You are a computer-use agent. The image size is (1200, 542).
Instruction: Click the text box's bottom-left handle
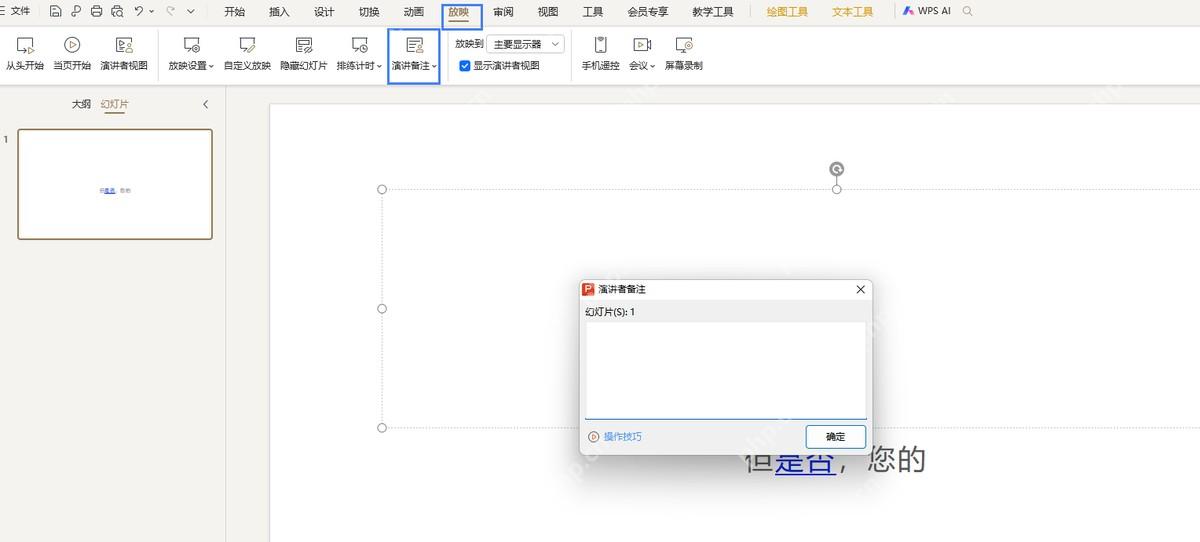pos(381,428)
